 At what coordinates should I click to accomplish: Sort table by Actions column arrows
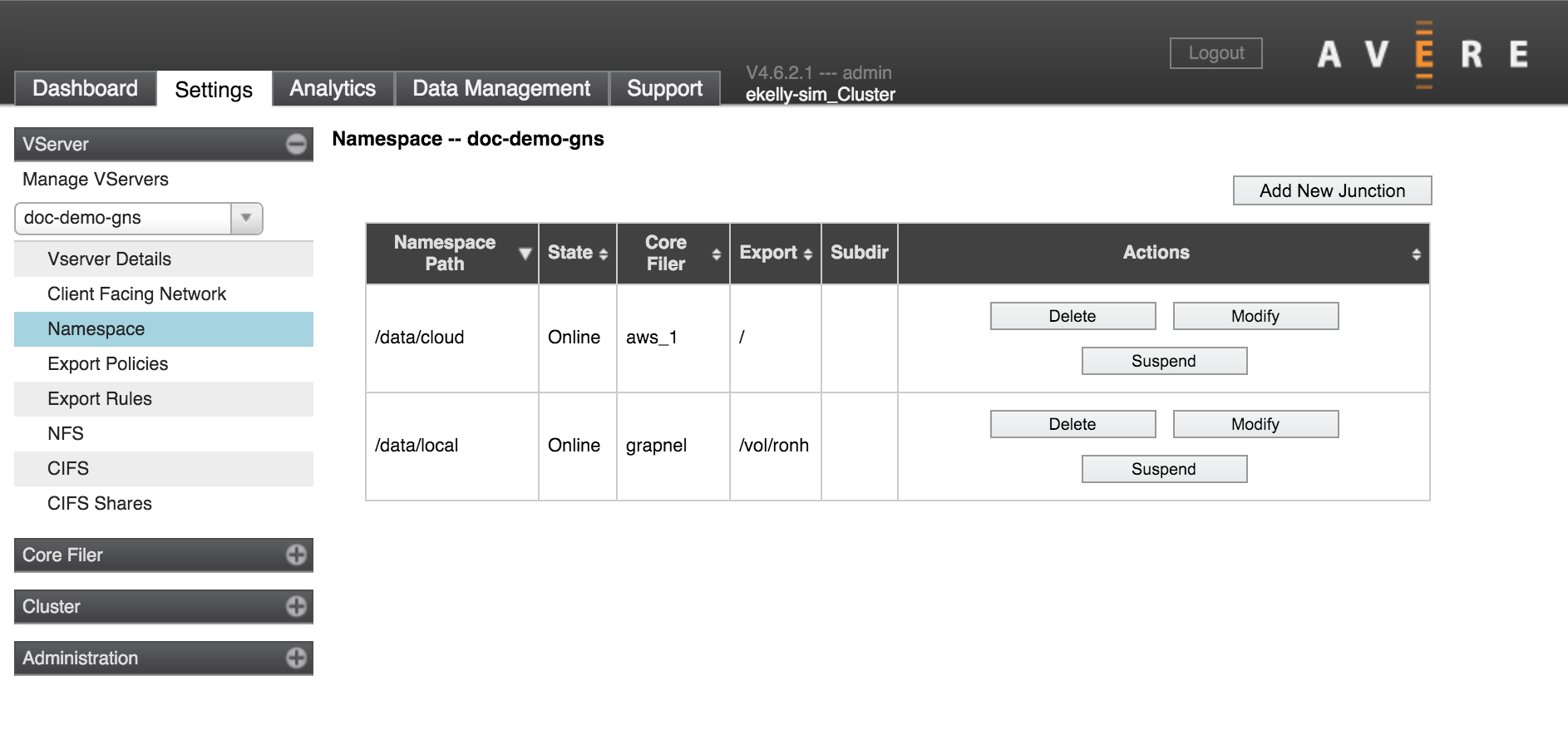click(1416, 254)
